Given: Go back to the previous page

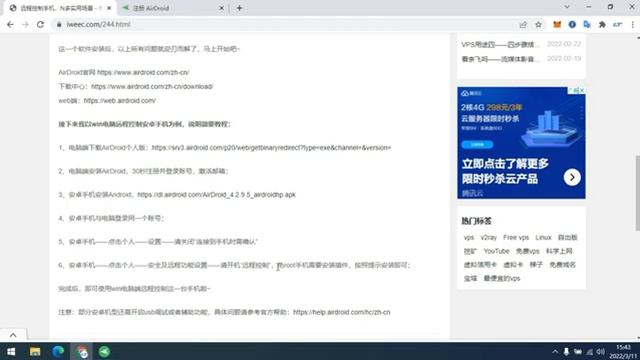Looking at the screenshot, I should click(x=10, y=24).
